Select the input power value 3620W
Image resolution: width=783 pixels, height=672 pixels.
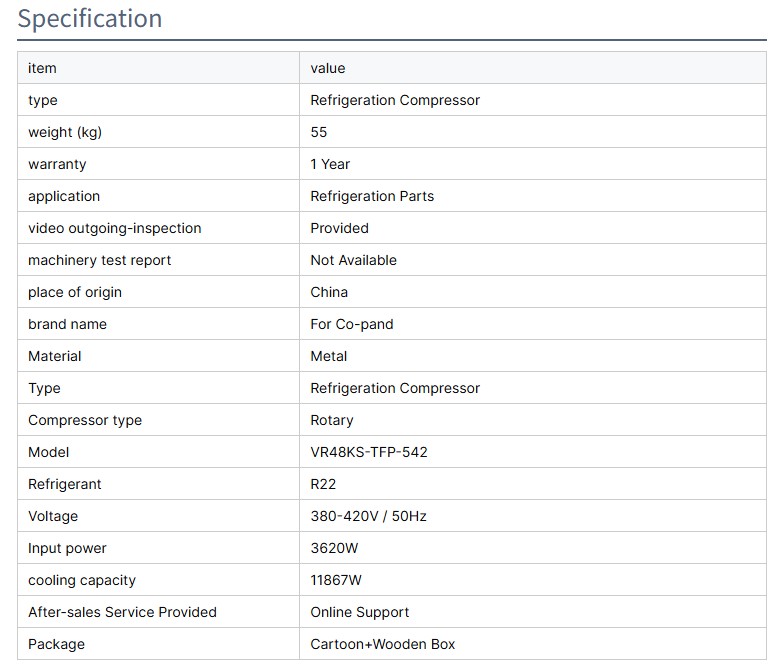click(334, 548)
